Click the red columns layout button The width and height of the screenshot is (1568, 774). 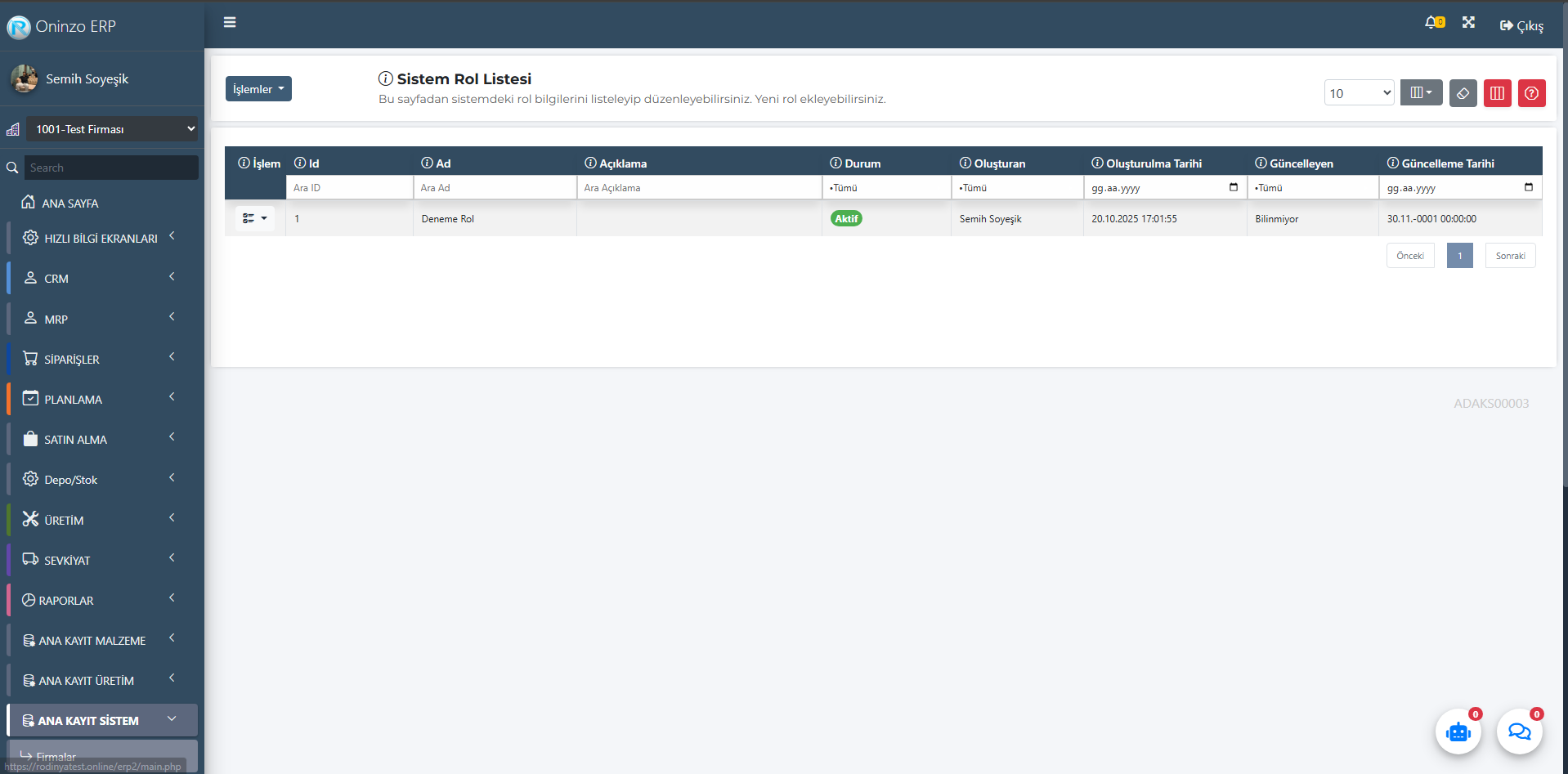point(1497,93)
